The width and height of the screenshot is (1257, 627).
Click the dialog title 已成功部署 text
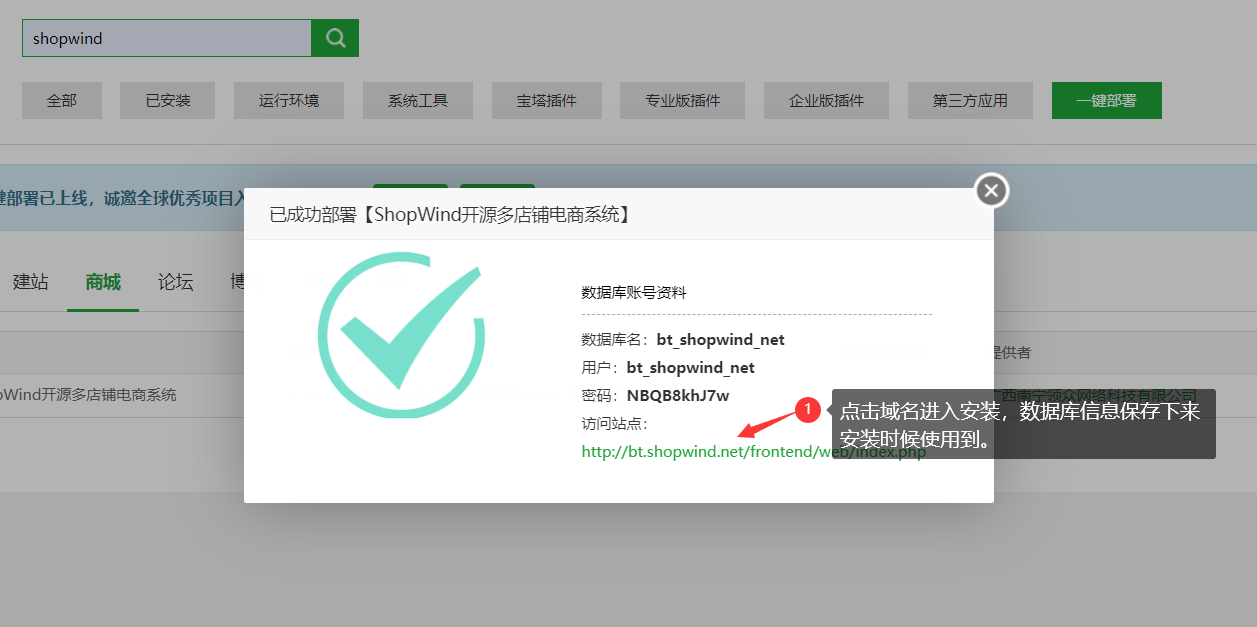tap(451, 215)
